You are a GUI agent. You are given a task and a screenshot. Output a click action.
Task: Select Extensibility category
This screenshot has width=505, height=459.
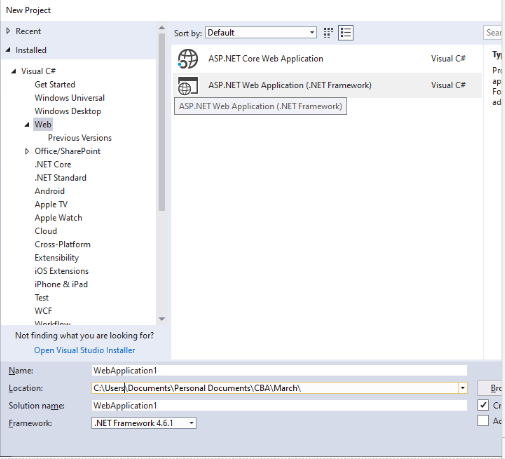pos(57,258)
